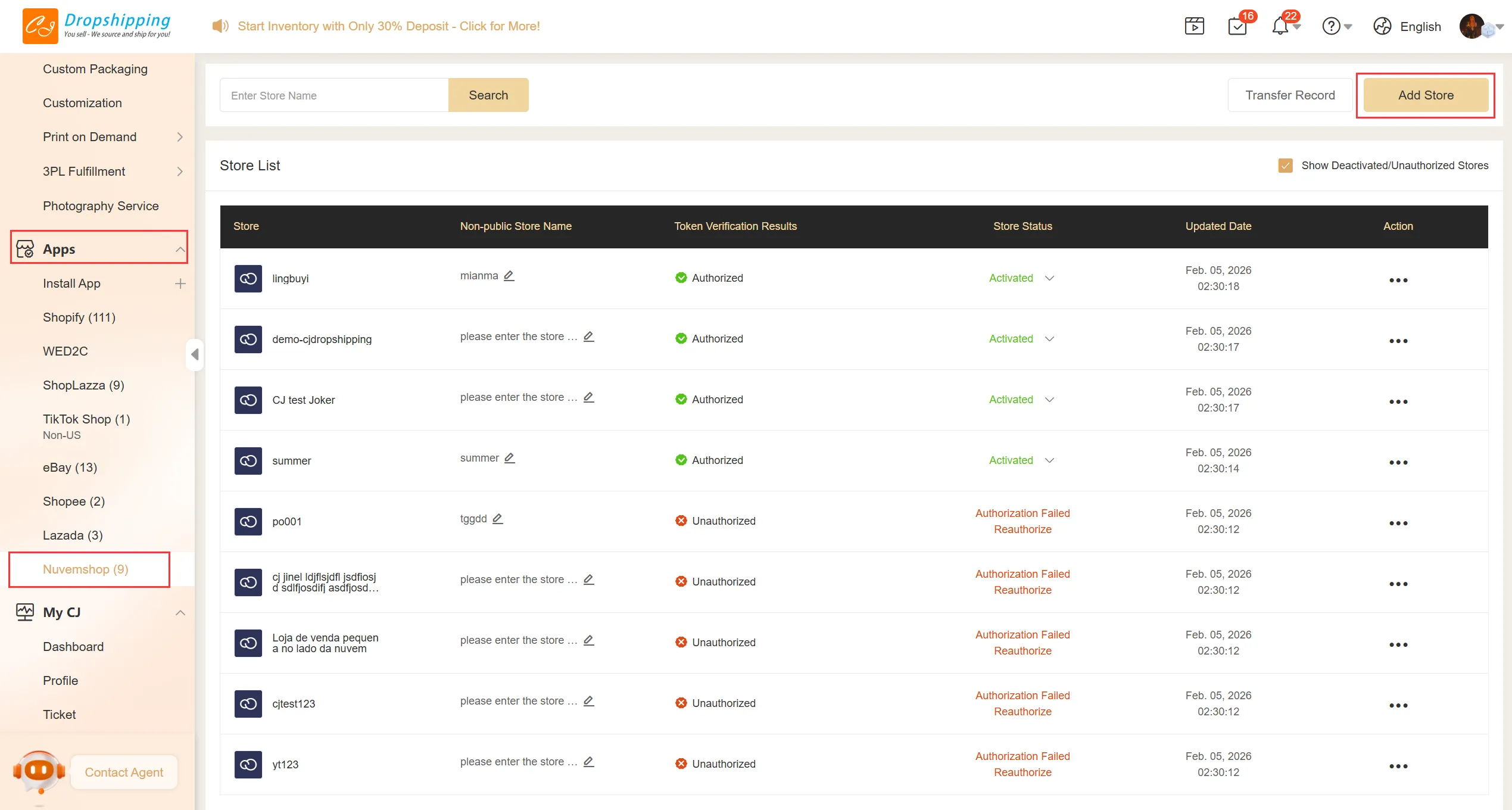Open Shopify (111) in the sidebar

click(79, 317)
